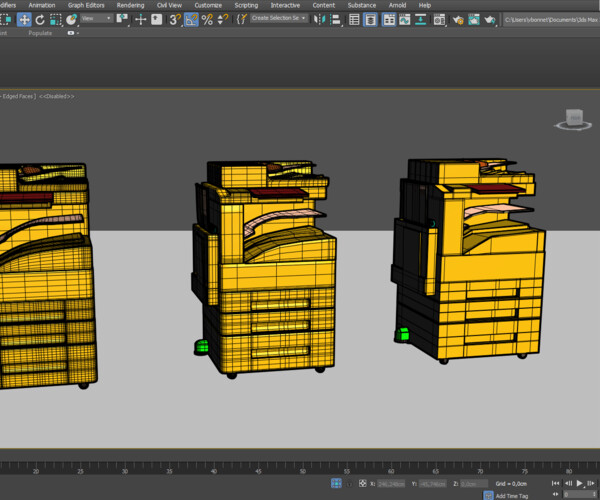The image size is (600, 500).
Task: Click the Align tool icon
Action: (335, 20)
